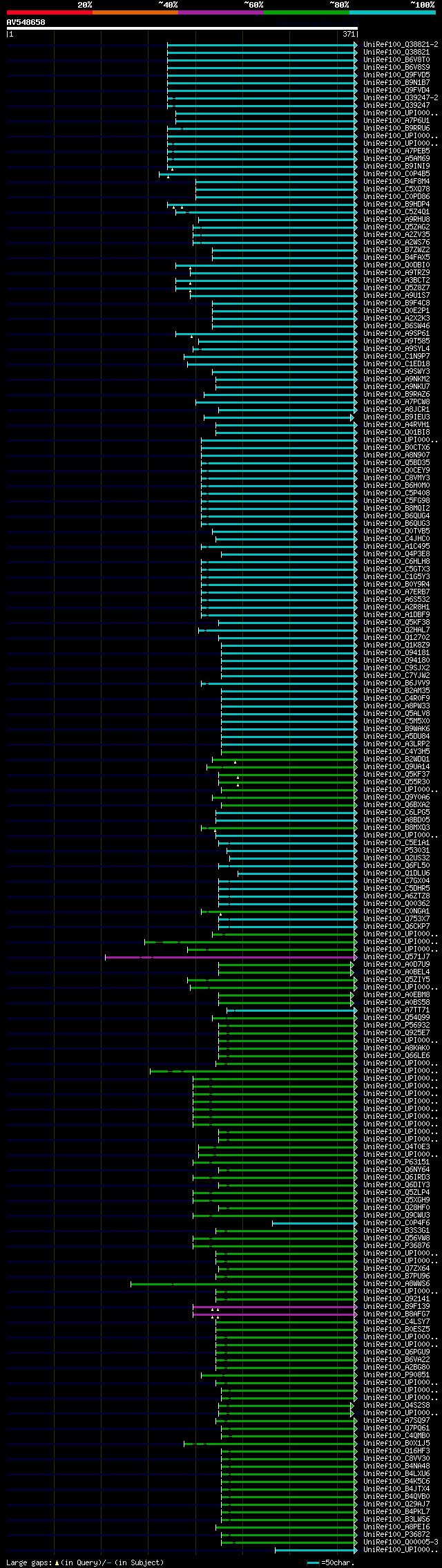Select the UniRef100_A8N907 label
The height and width of the screenshot is (1568, 442).
(396, 455)
